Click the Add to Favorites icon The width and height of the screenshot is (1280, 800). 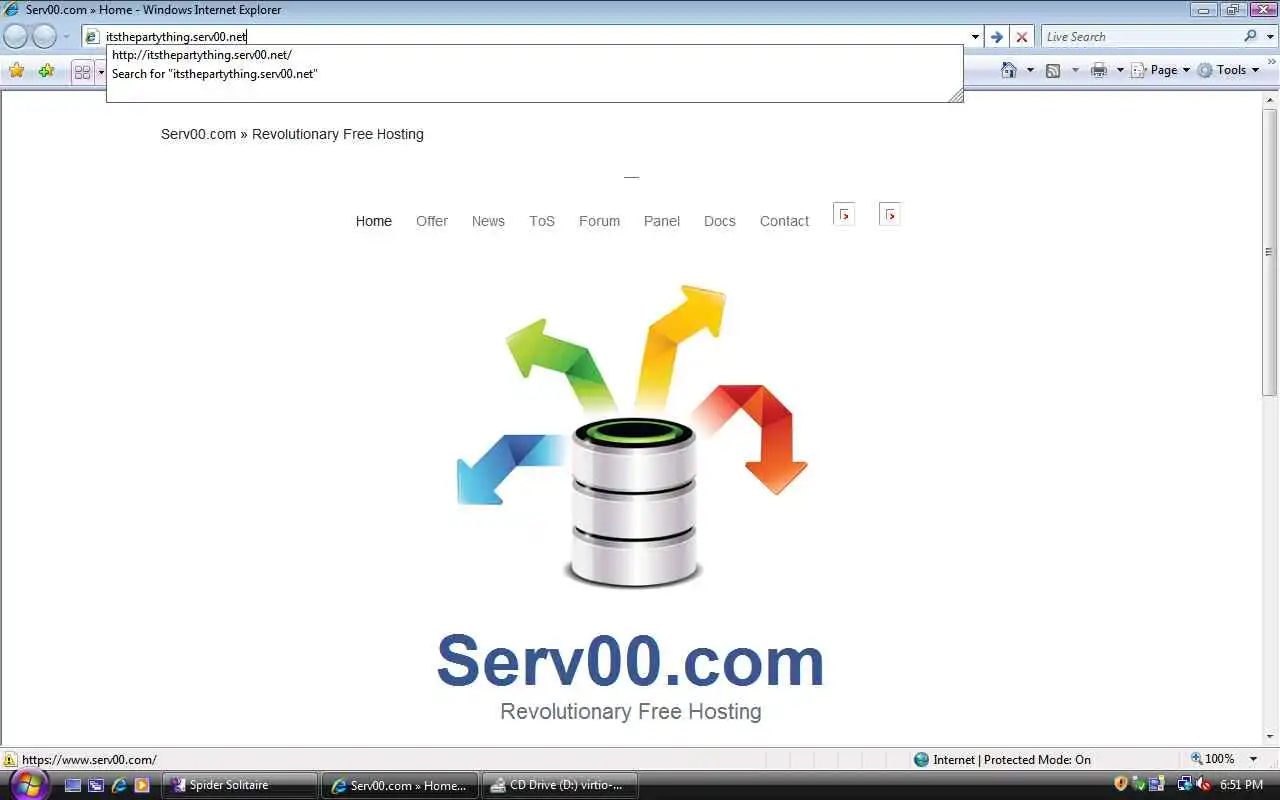tap(46, 70)
